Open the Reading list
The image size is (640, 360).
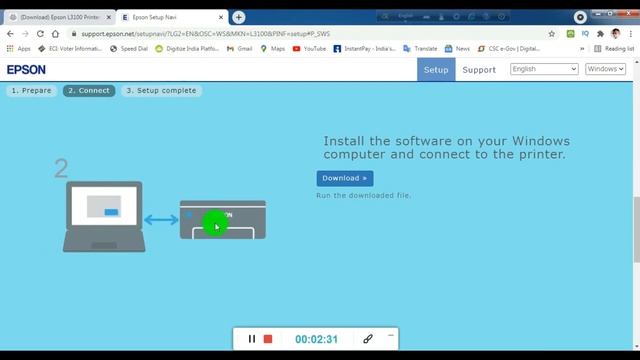[614, 49]
